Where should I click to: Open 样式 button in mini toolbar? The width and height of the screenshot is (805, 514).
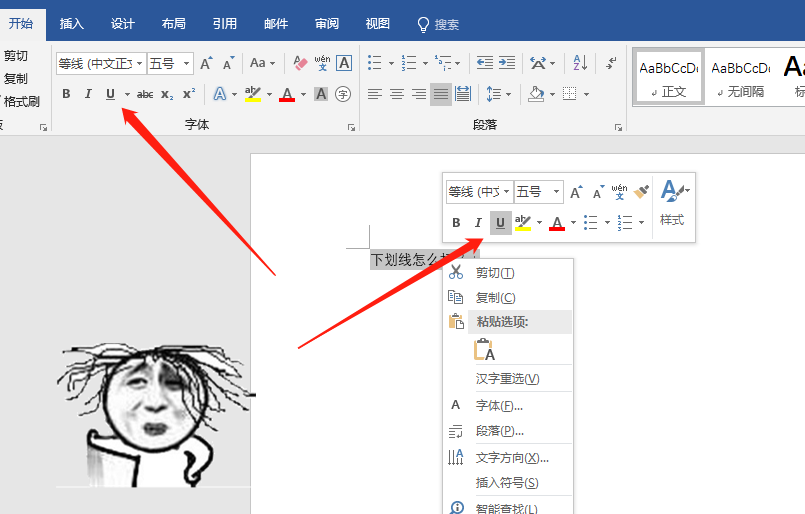tap(673, 204)
